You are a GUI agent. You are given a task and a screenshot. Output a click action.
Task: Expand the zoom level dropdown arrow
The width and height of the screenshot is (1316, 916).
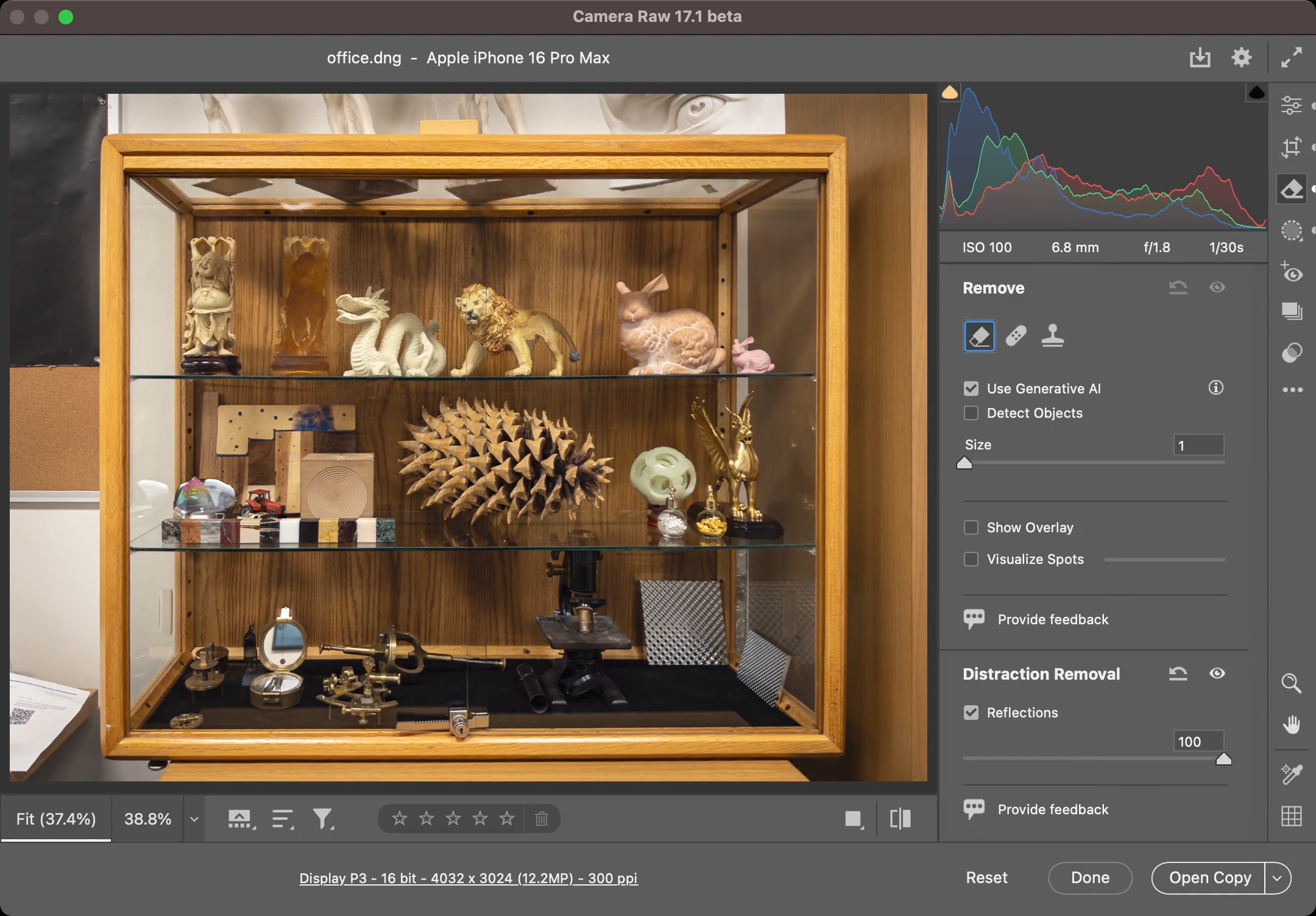pos(194,819)
